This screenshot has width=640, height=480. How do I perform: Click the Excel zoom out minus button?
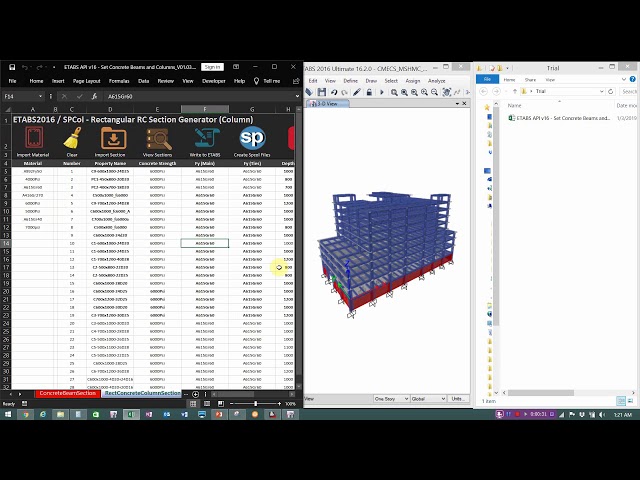point(231,404)
